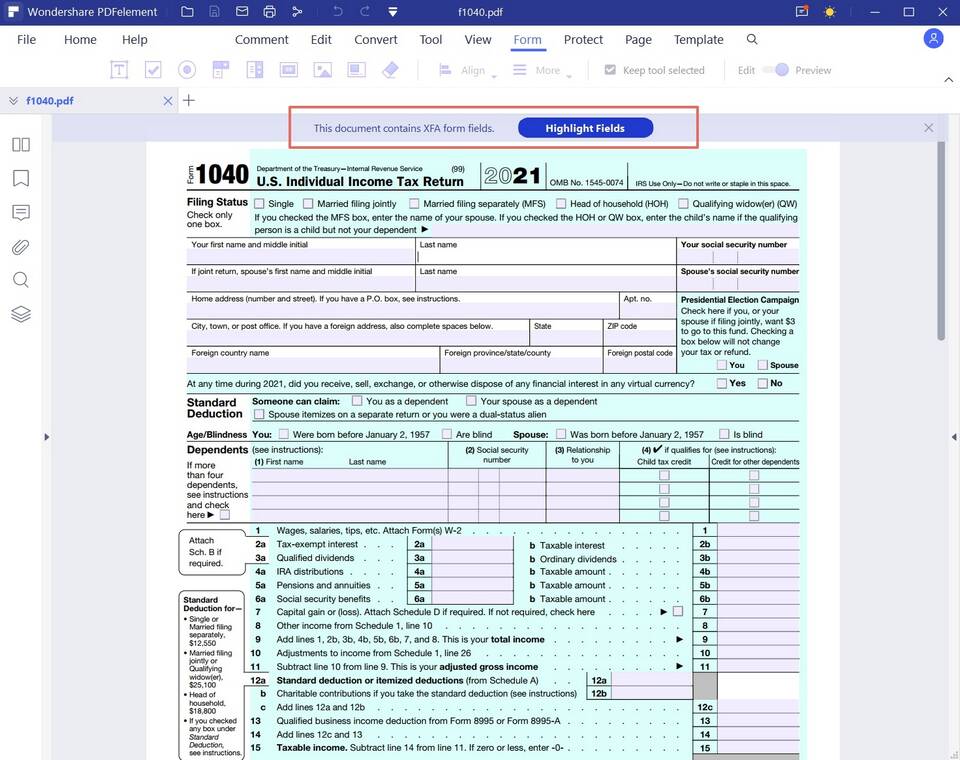The height and width of the screenshot is (760, 960).
Task: Click the Open file folder icon
Action: pyautogui.click(x=187, y=12)
